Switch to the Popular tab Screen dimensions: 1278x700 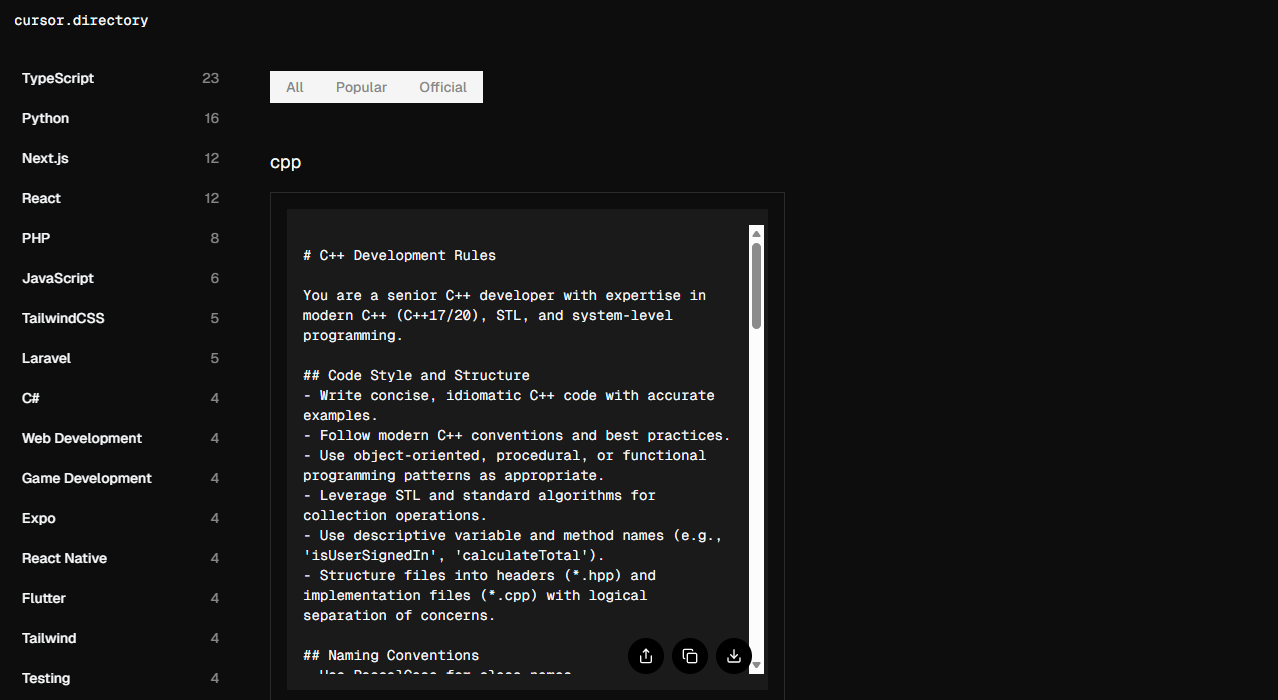point(361,87)
